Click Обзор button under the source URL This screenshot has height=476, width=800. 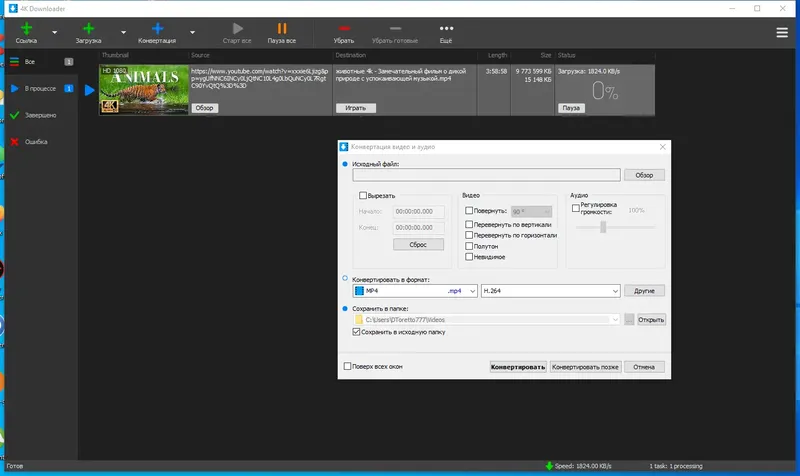click(x=205, y=108)
